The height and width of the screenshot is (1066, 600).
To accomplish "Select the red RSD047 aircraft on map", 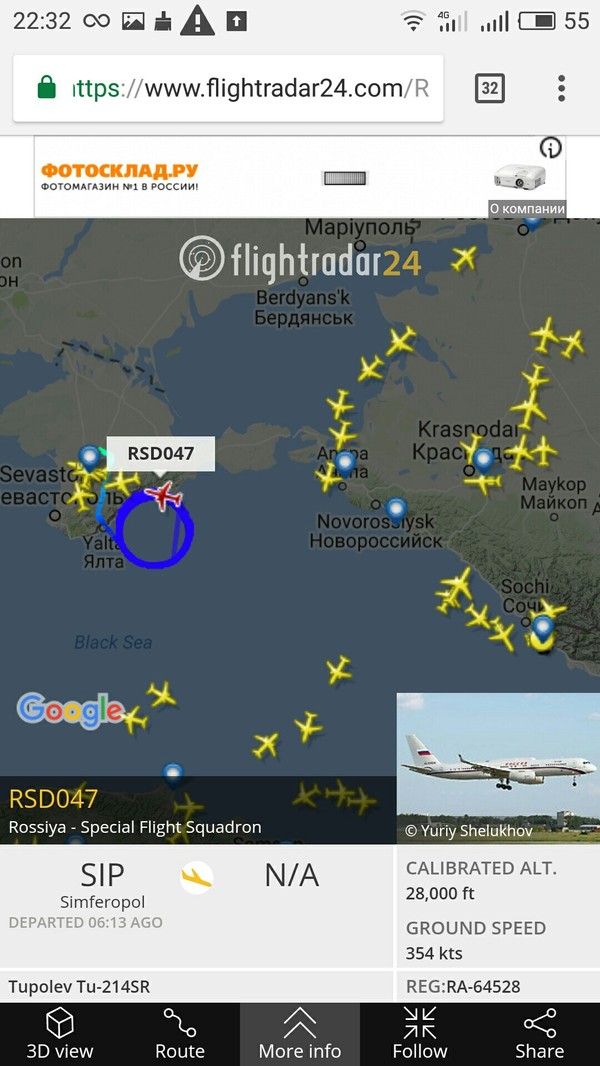I will 164,496.
